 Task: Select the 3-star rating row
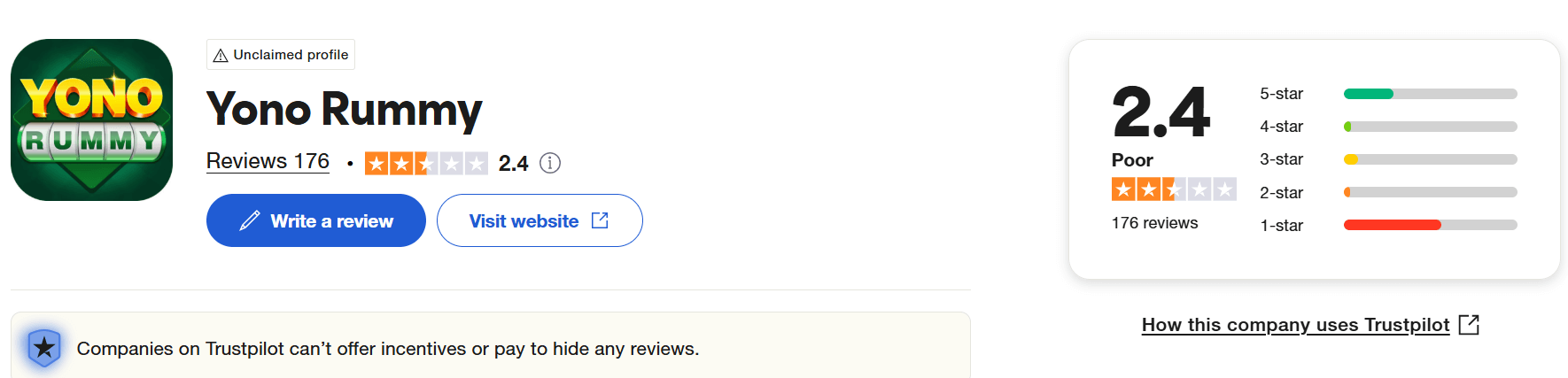coord(1388,159)
